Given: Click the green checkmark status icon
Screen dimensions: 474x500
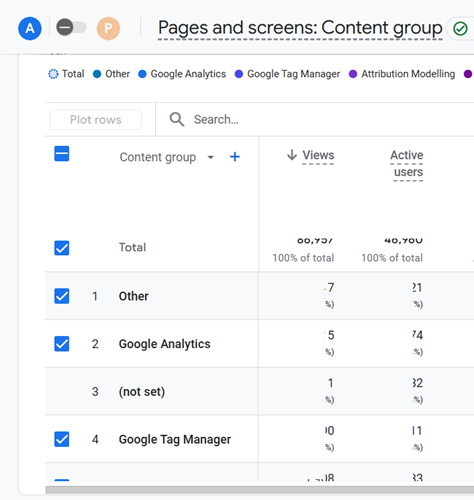Looking at the screenshot, I should click(460, 29).
